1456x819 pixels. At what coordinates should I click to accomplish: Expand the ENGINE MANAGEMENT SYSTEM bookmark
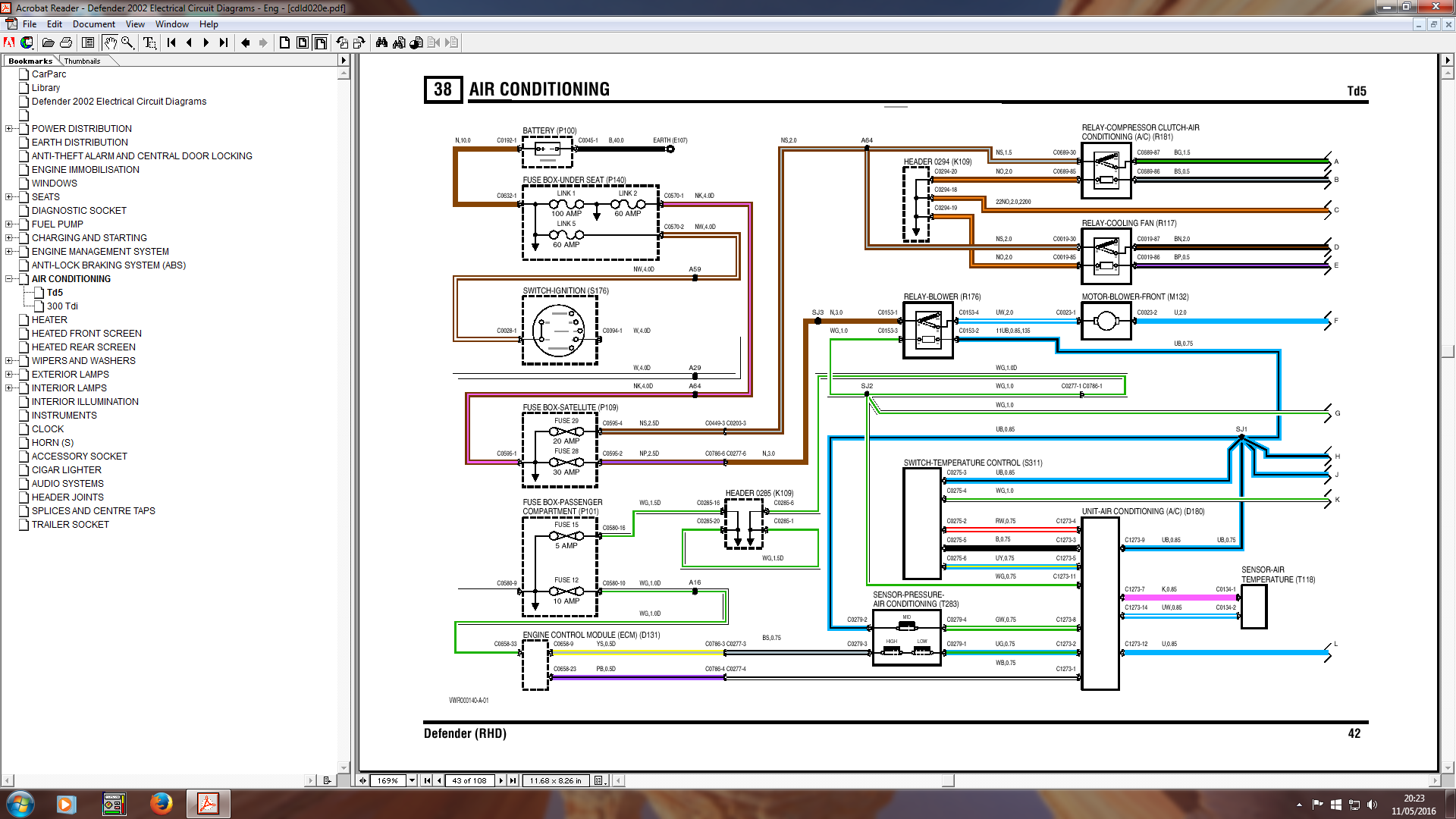click(x=9, y=252)
